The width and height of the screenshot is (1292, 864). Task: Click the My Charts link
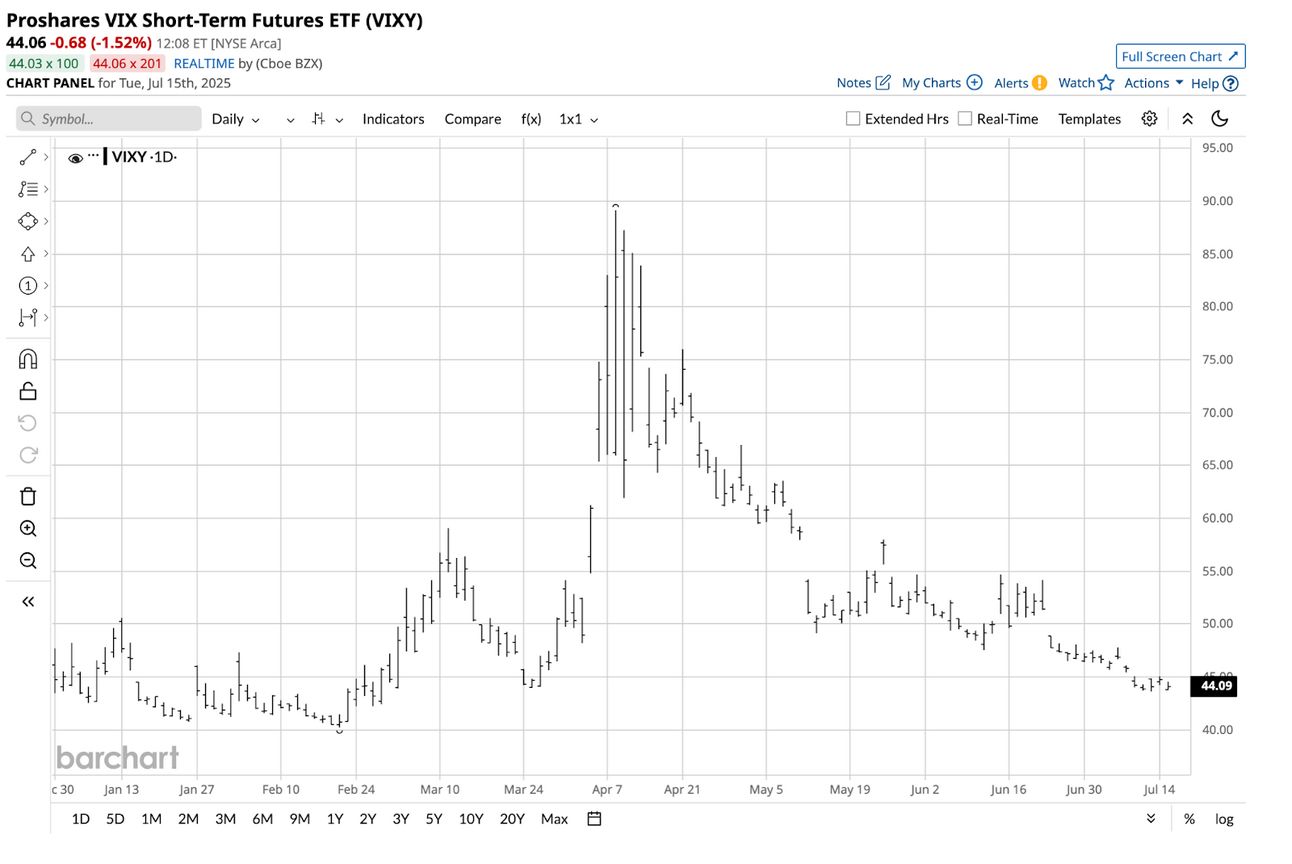pos(931,83)
